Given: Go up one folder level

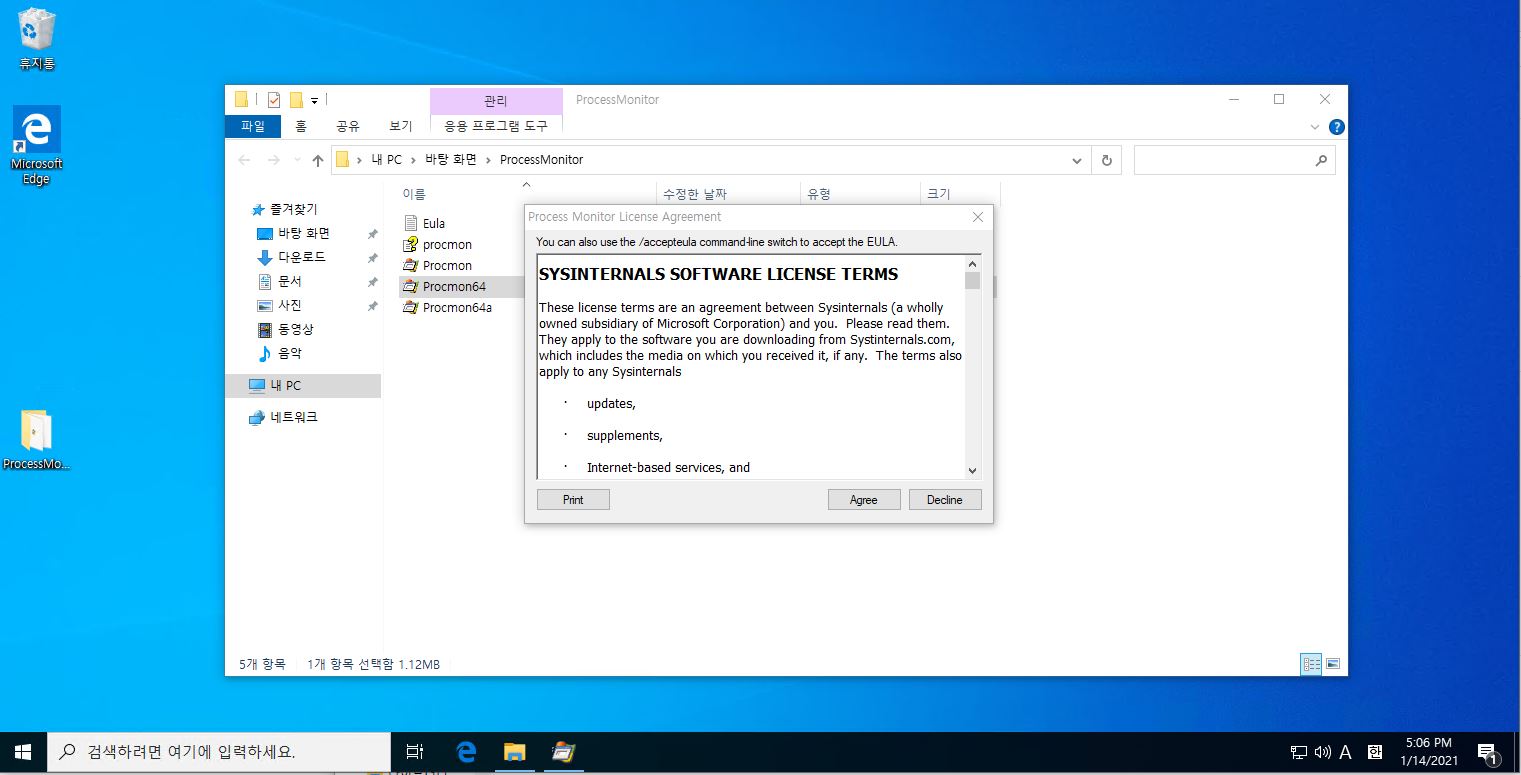Looking at the screenshot, I should 318,160.
